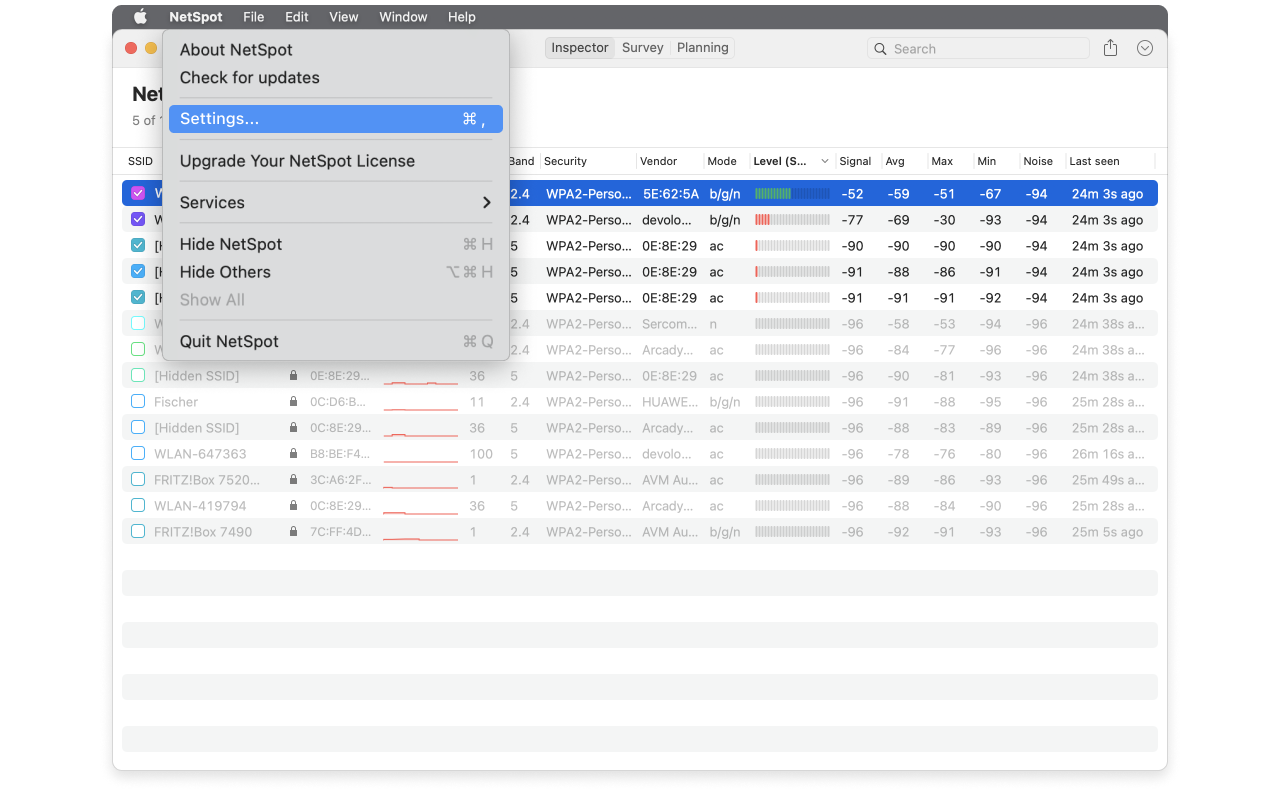Toggle checkbox of Sercomm vendor row
1280x800 pixels.
tap(138, 323)
